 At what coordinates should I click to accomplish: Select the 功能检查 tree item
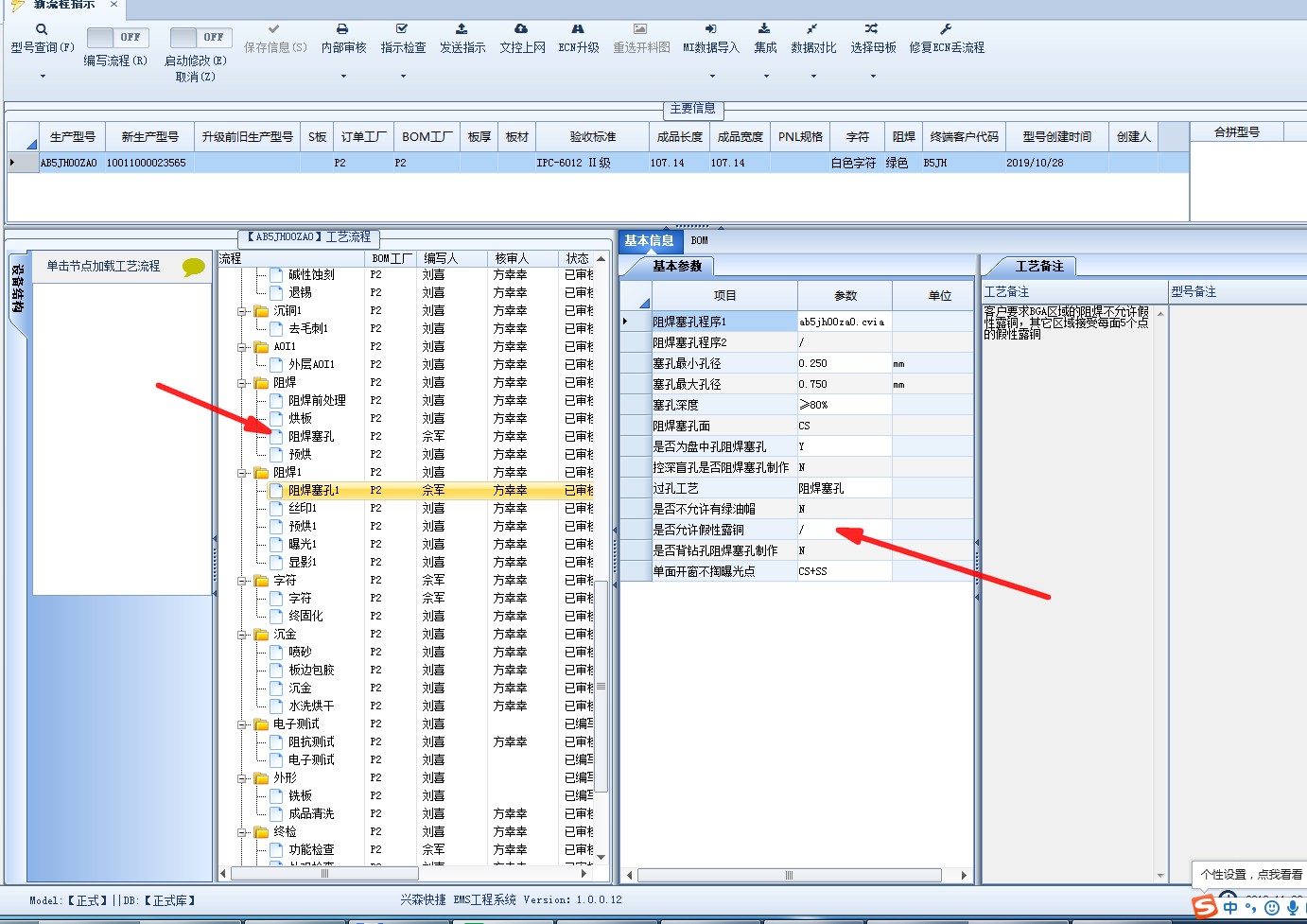click(311, 850)
